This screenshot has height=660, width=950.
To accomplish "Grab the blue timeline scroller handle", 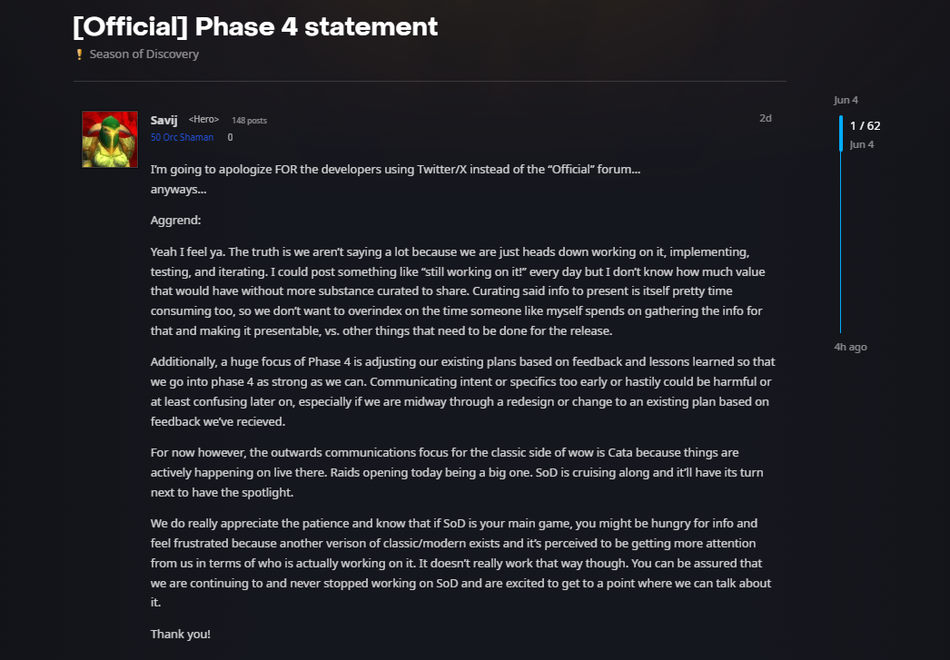I will 841,133.
